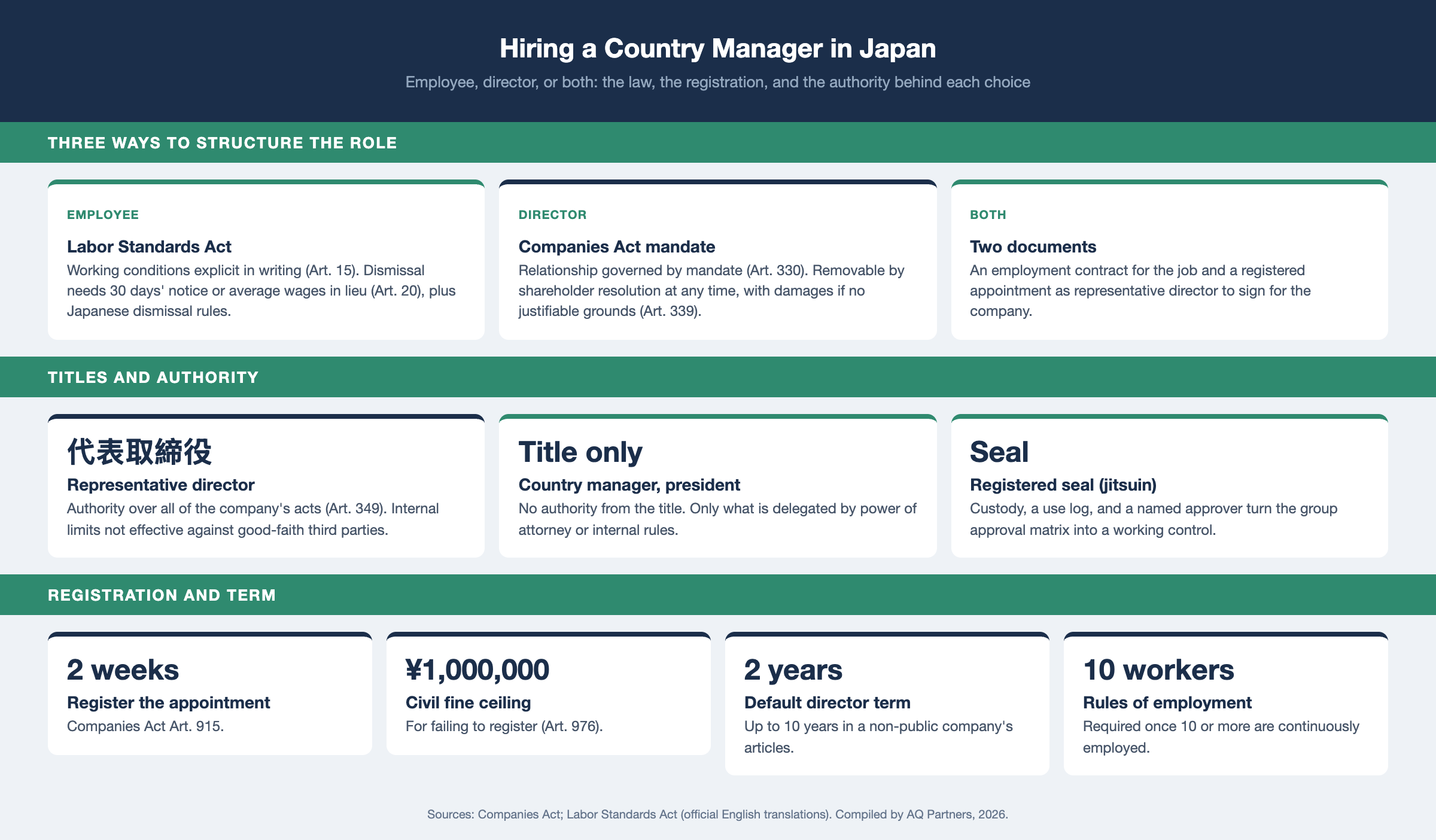The height and width of the screenshot is (840, 1436).
Task: Click the "BOTH" card label
Action: [988, 215]
